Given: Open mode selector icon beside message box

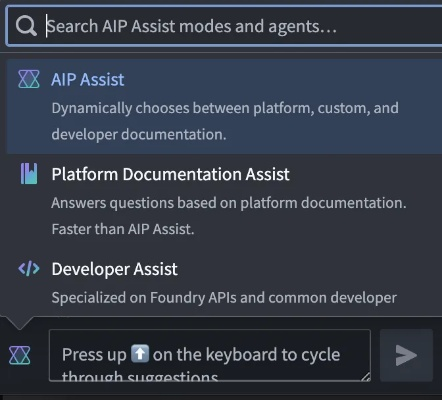Looking at the screenshot, I should click(20, 355).
